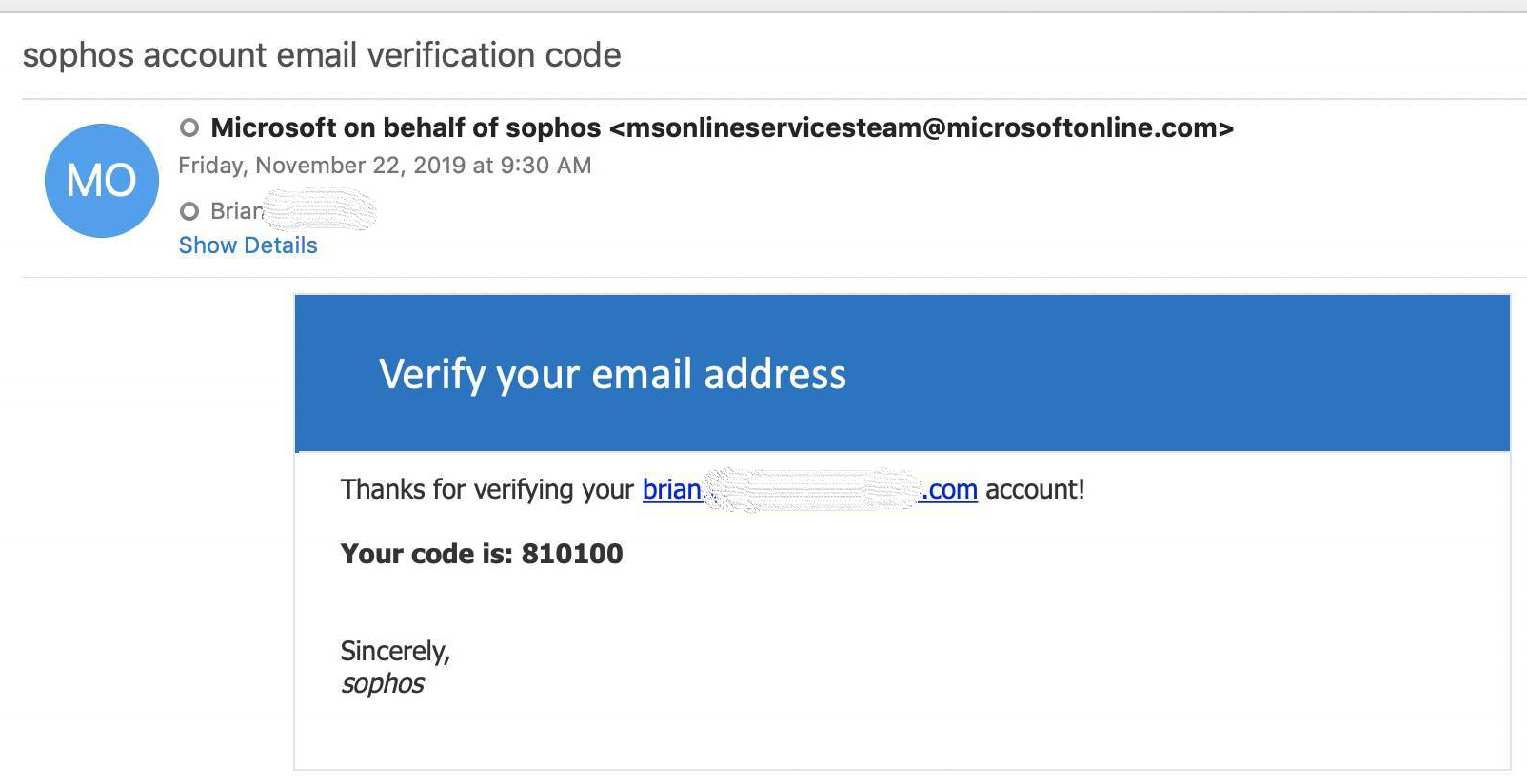Click sender name Microsoft on behalf of sophos
This screenshot has width=1527, height=784.
coord(406,127)
